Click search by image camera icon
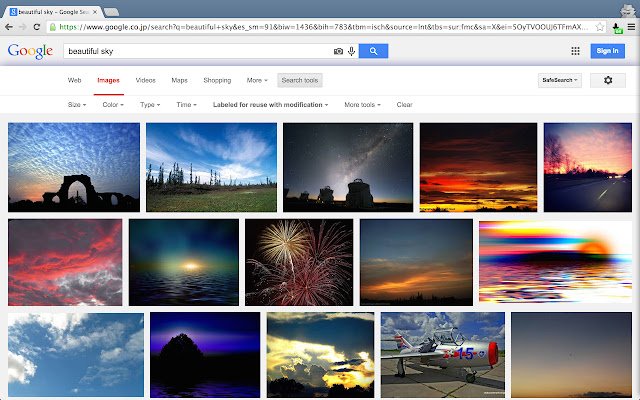 338,51
